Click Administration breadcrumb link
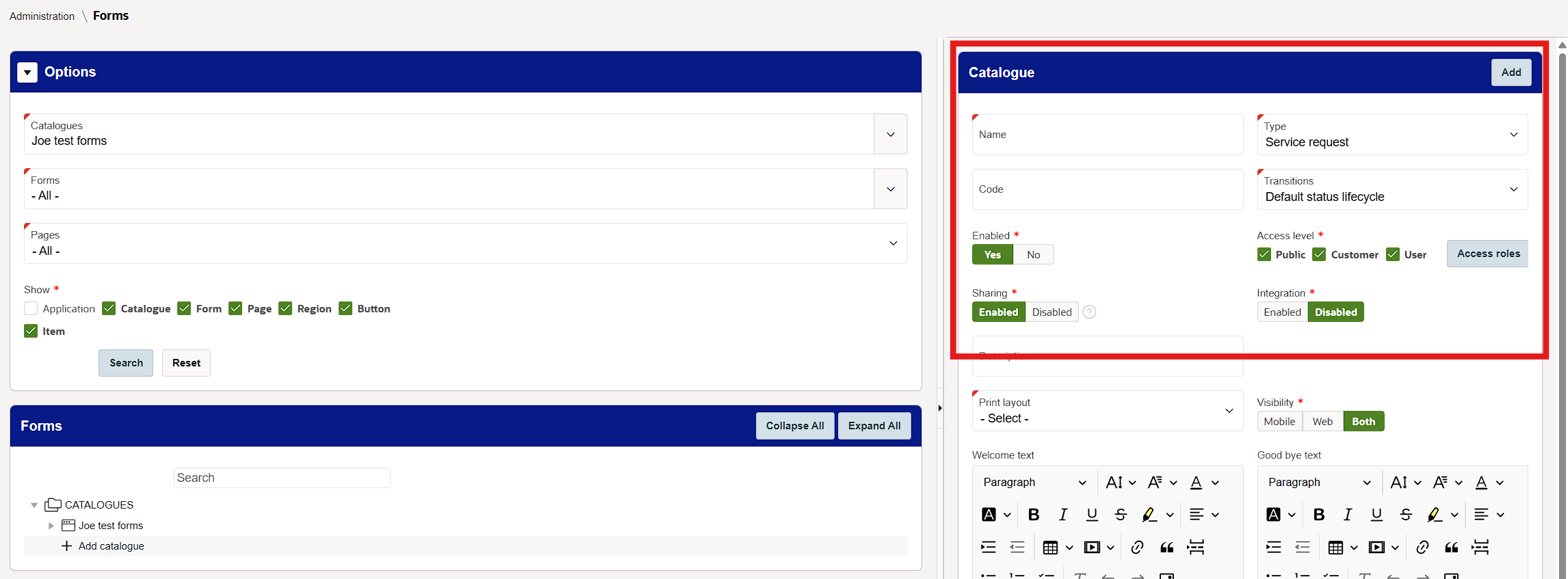 [x=42, y=16]
